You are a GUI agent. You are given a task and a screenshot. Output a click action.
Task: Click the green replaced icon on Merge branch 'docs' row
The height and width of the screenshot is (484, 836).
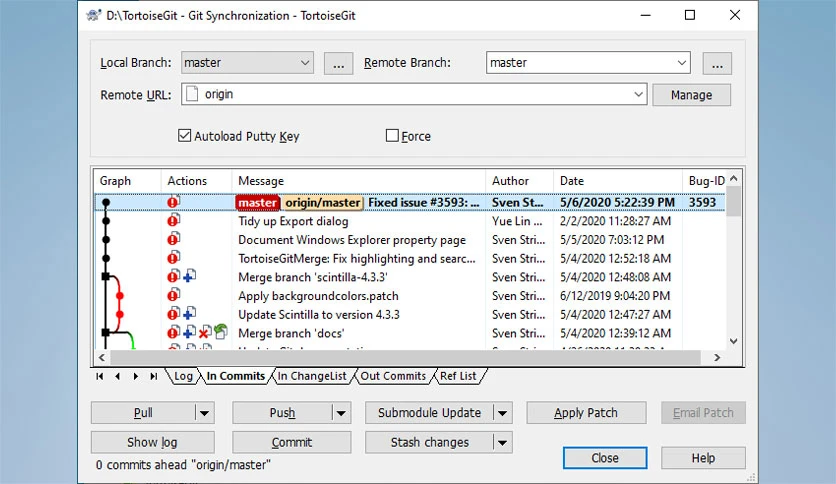click(x=221, y=332)
